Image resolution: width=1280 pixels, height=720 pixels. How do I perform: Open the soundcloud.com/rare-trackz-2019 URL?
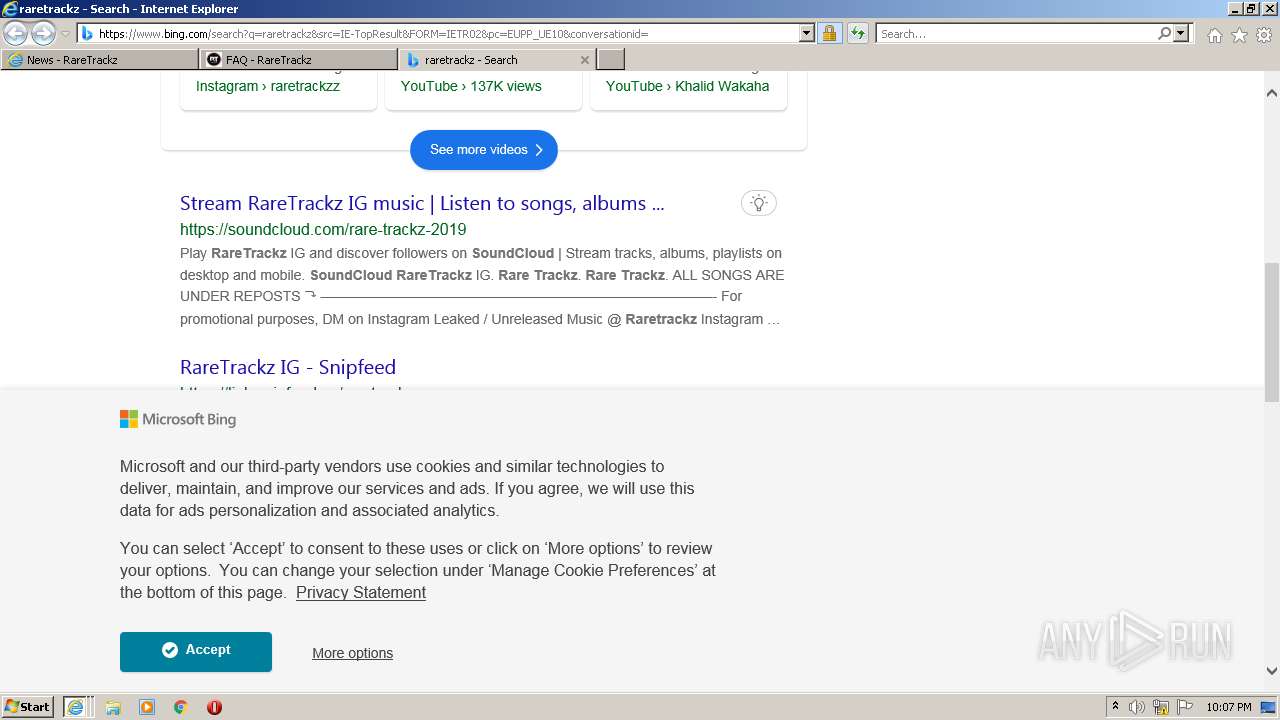[x=323, y=229]
